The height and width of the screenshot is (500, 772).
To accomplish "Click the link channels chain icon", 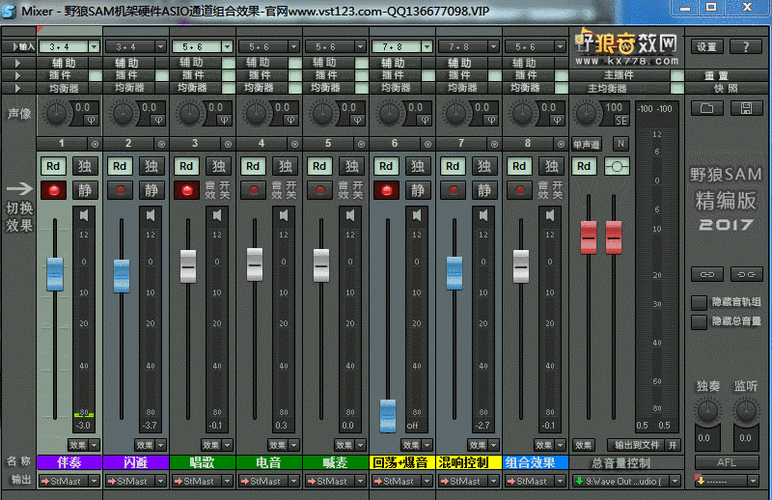I will [707, 275].
